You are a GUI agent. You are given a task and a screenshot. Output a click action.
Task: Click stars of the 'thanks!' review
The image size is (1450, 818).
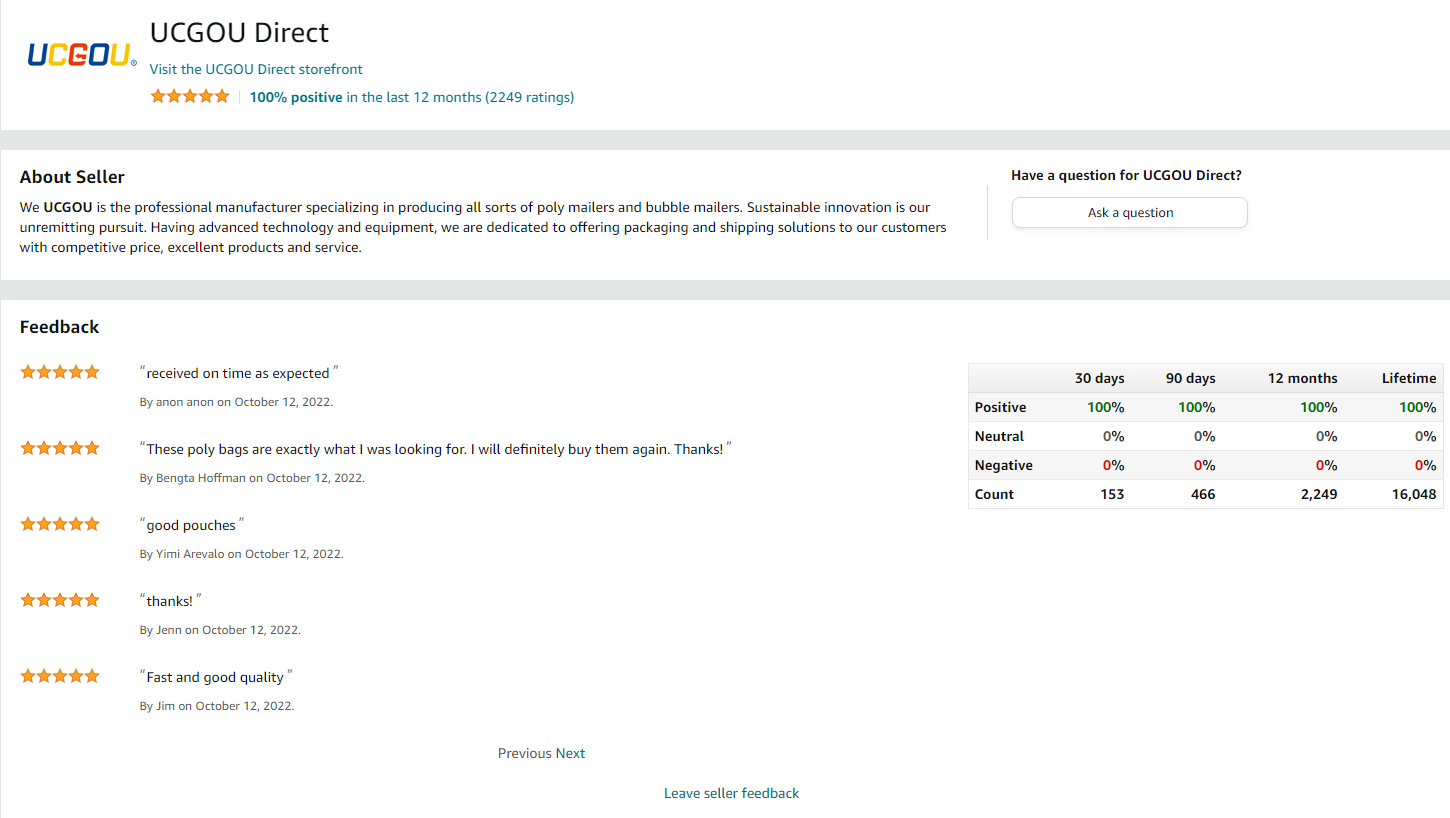point(60,600)
